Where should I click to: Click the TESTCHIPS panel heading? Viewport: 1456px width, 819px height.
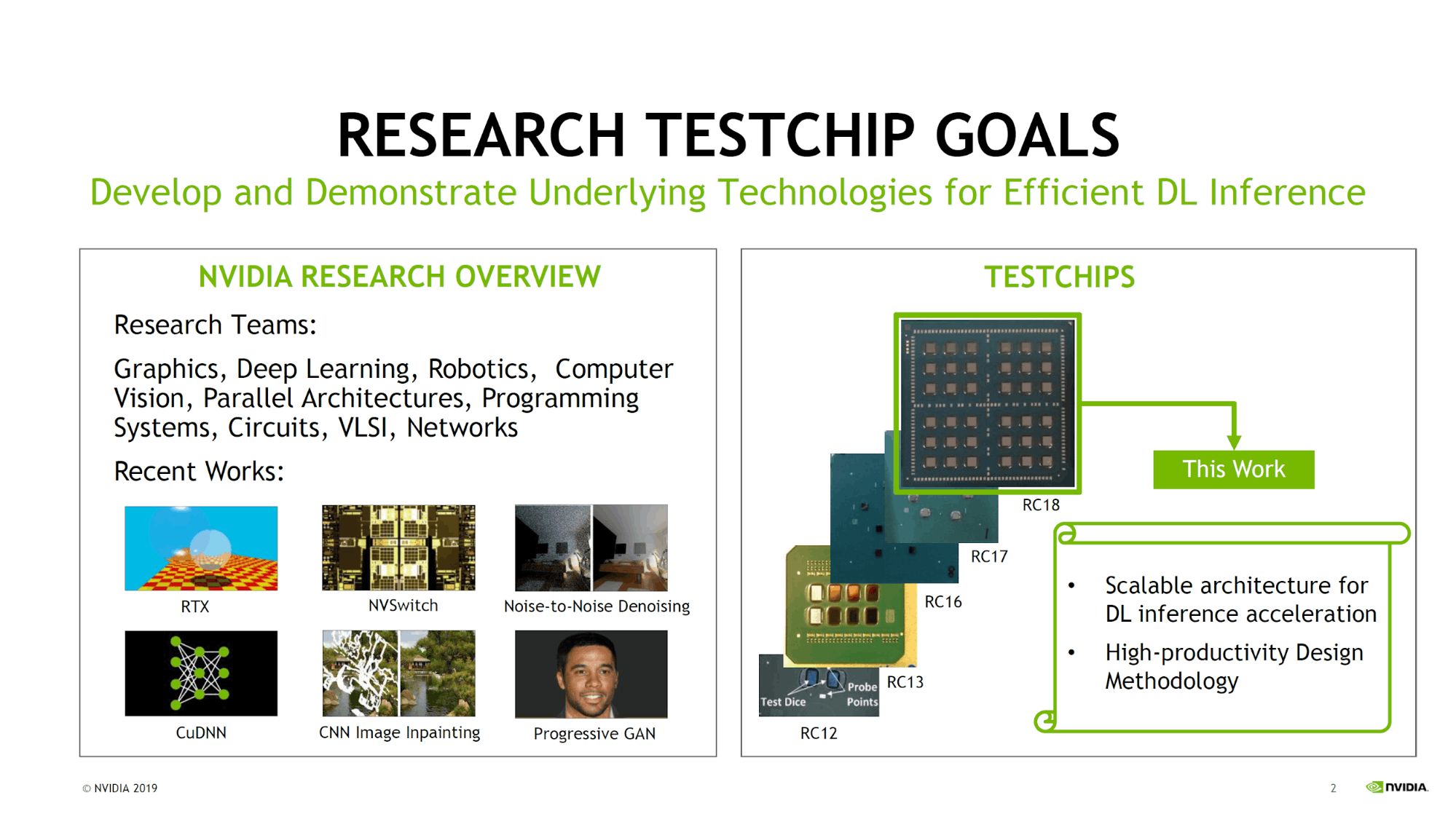[1059, 277]
